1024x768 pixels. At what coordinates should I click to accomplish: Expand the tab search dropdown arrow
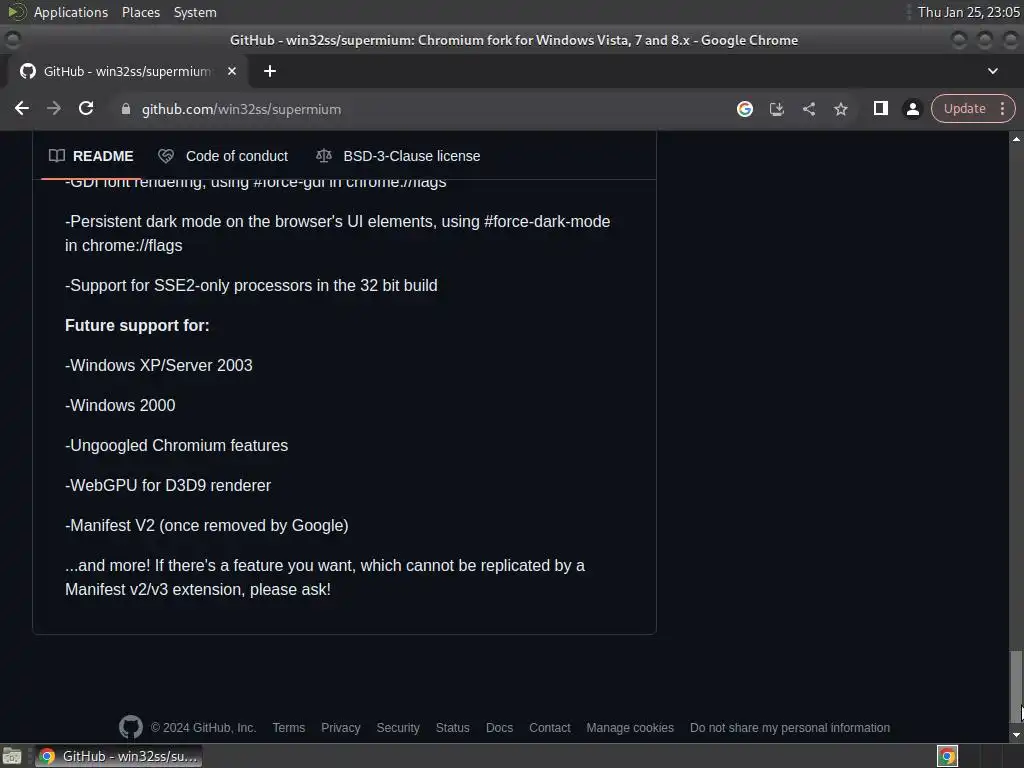(993, 71)
